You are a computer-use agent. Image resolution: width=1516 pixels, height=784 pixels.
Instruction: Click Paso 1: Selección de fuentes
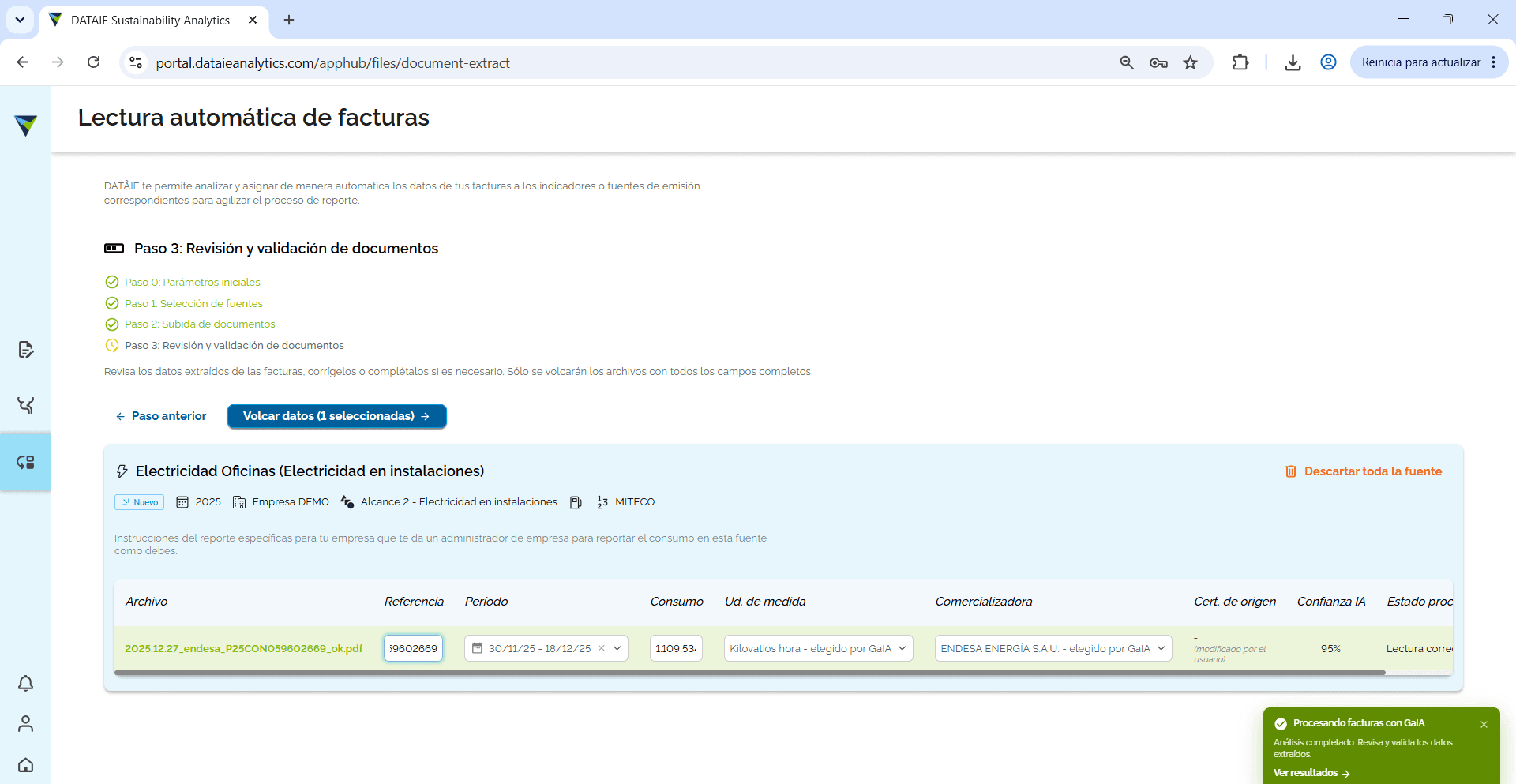[x=193, y=303]
